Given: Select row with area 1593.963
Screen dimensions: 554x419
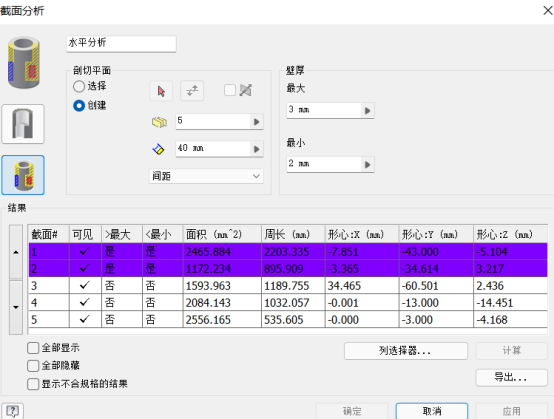Looking at the screenshot, I should [288, 285].
